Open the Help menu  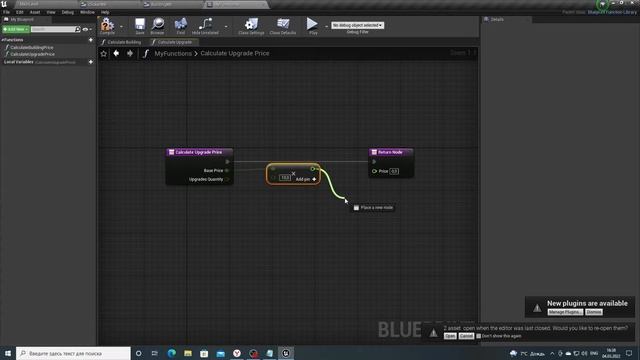tap(105, 12)
